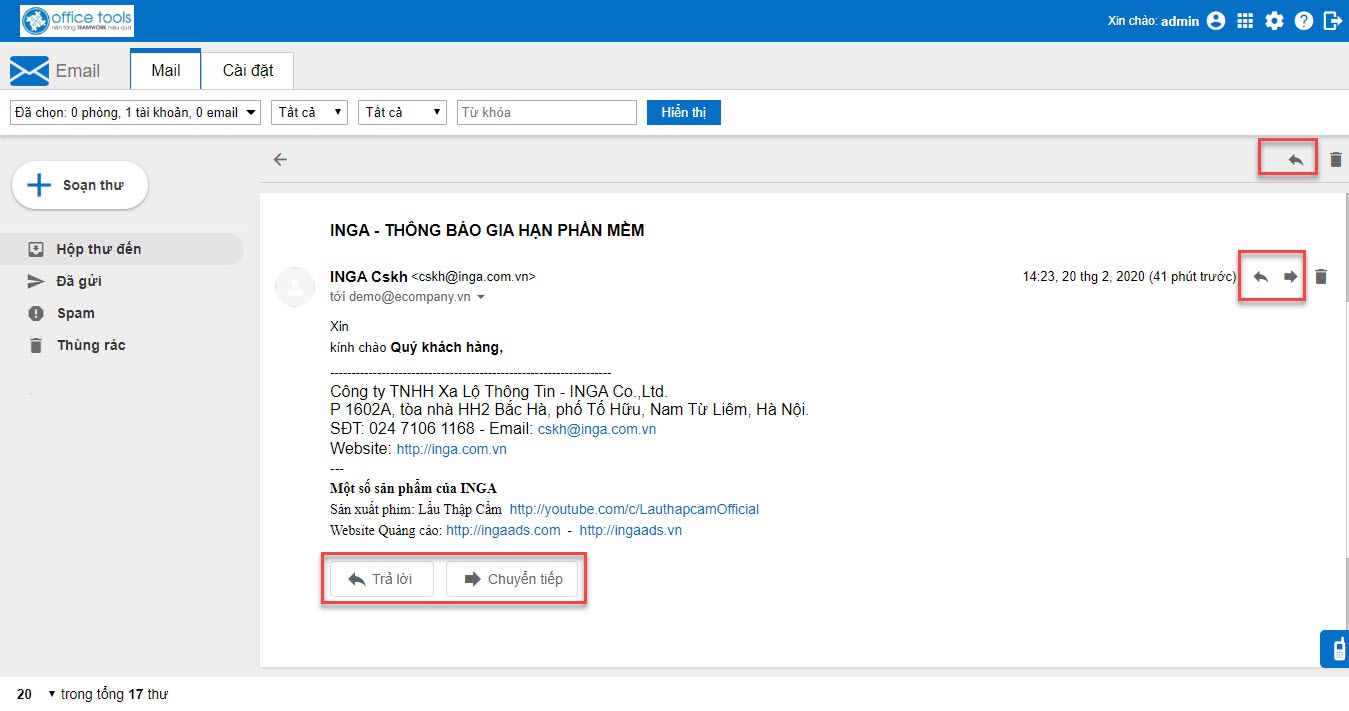Click the email subject 'INGA - THÔNG BÁO GIA HẠN PHẦN MỀM'
Screen dimensions: 1349x711
coord(487,230)
